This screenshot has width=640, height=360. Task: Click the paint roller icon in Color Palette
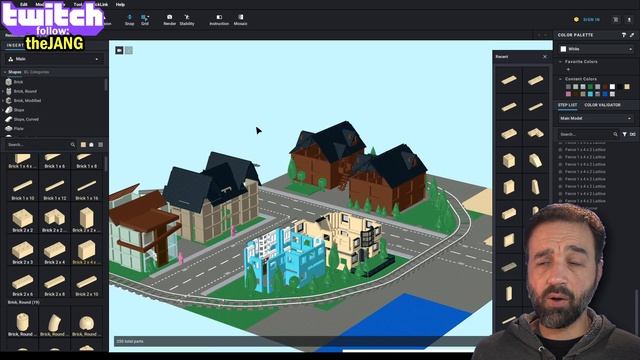(624, 35)
